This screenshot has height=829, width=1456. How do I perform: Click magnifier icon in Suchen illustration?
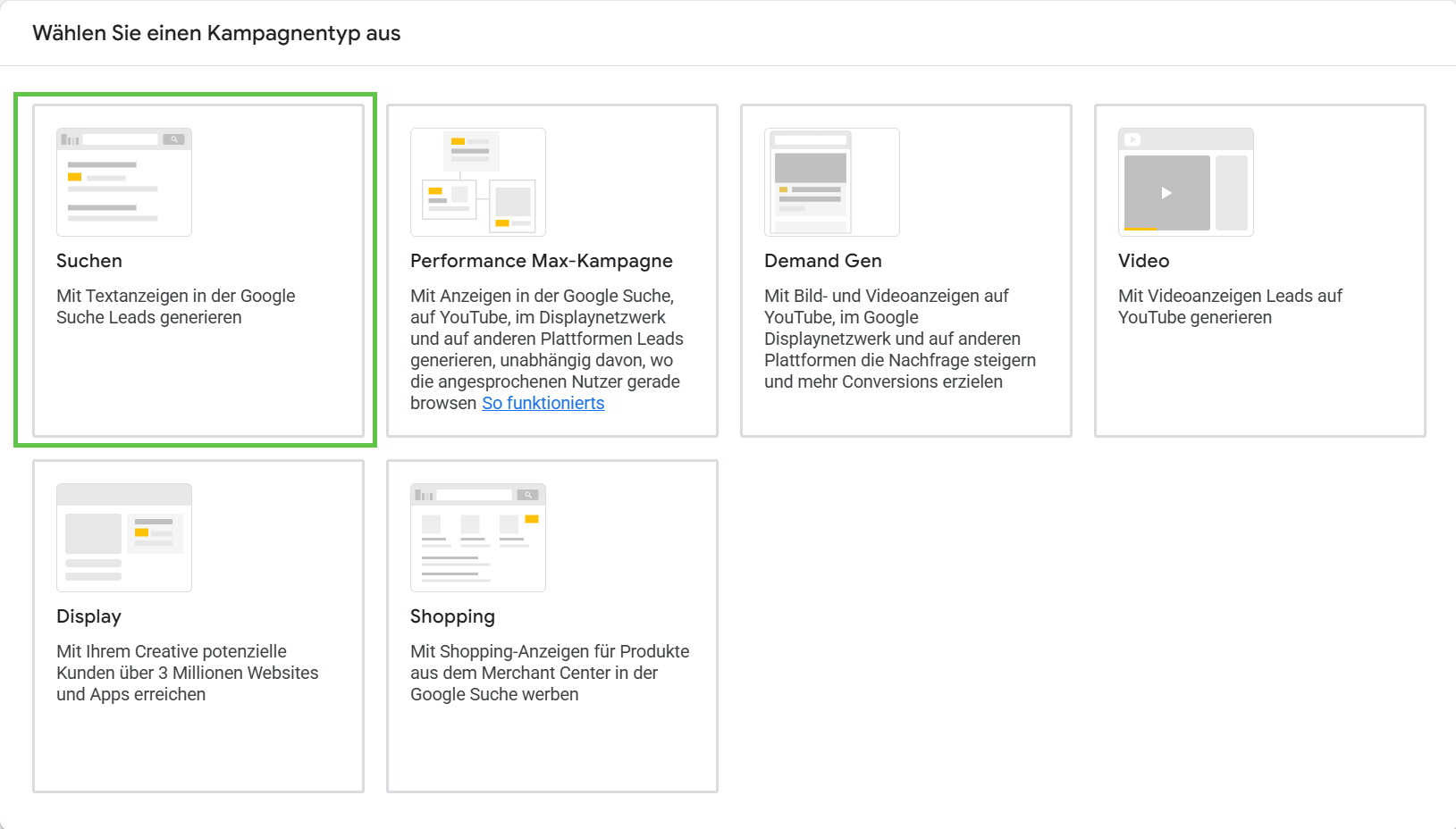tap(174, 139)
